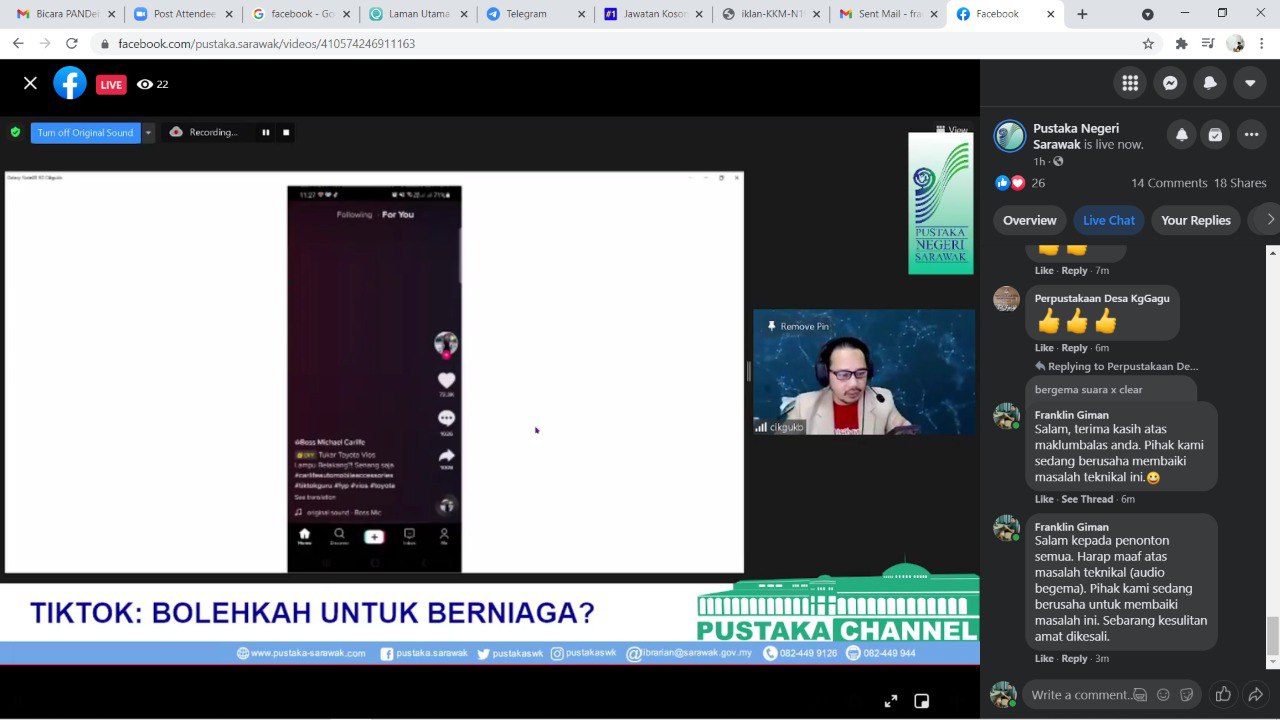Expand the Original Sound dropdown arrow
The width and height of the screenshot is (1280, 720).
click(149, 132)
